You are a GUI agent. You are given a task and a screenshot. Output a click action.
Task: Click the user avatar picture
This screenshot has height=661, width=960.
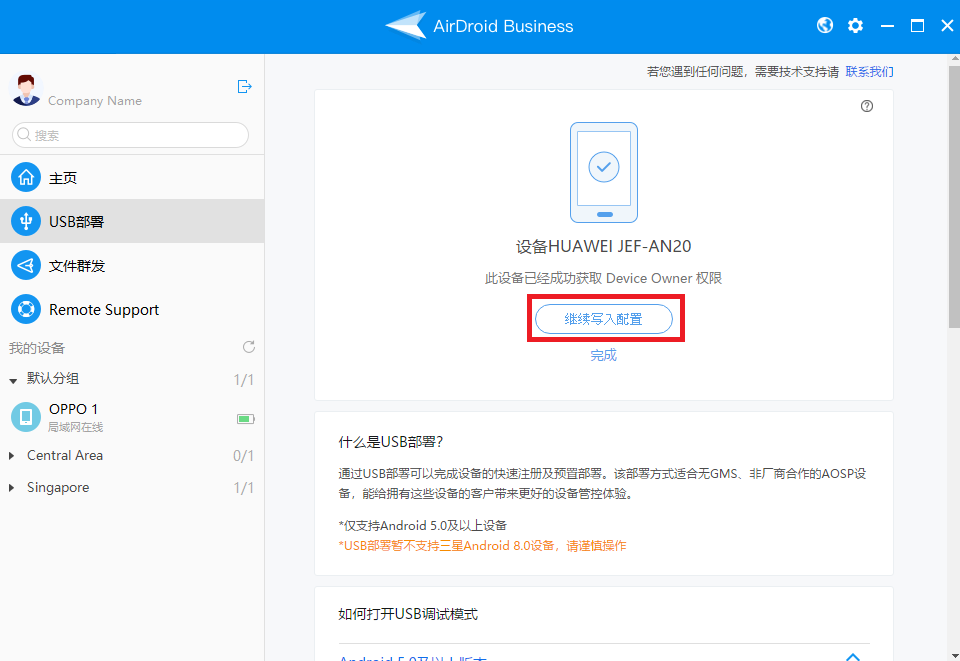click(x=26, y=90)
